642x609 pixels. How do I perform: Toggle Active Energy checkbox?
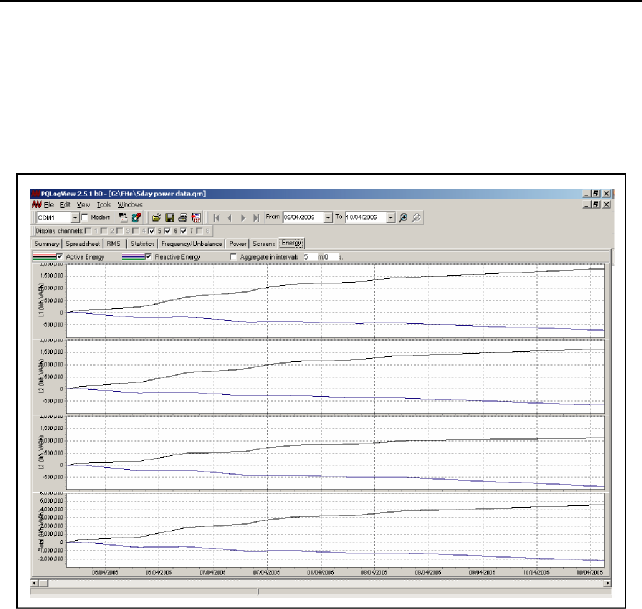coord(60,257)
